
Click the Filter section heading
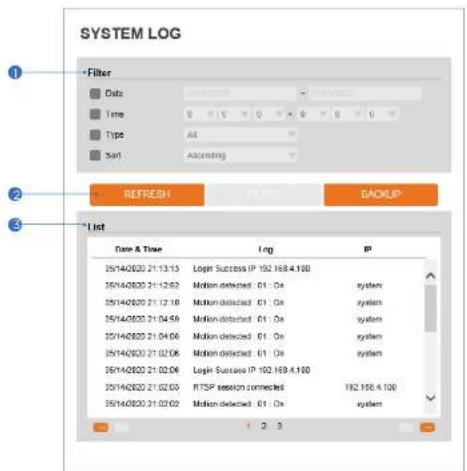[99, 73]
